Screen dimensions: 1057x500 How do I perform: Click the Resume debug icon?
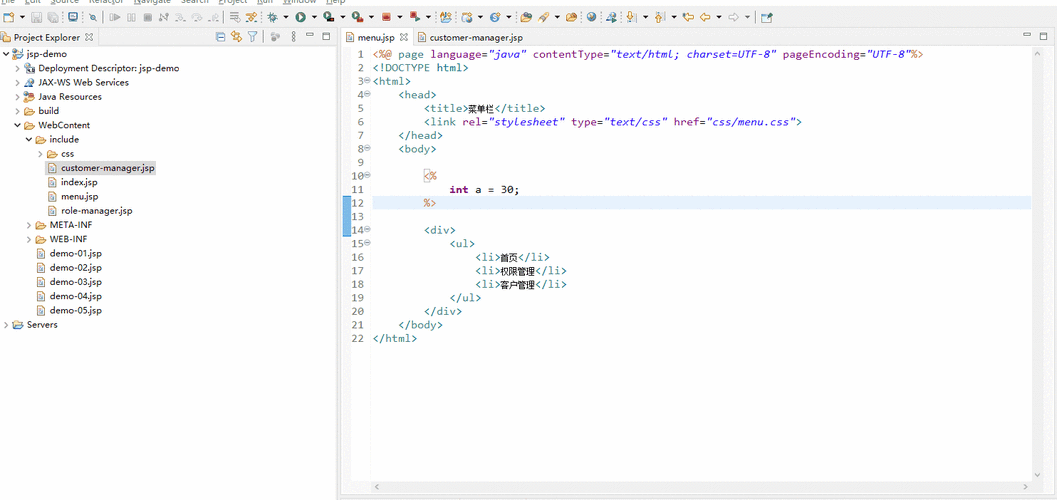click(x=115, y=17)
